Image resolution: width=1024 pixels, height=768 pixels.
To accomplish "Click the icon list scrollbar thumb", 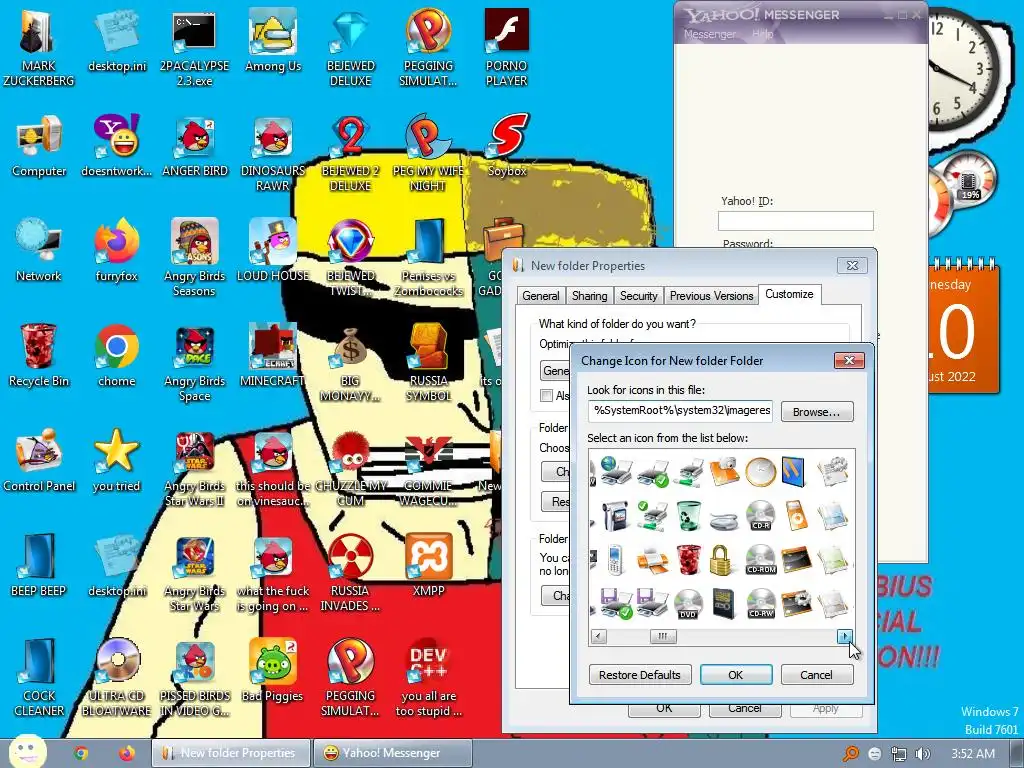I will coord(662,636).
